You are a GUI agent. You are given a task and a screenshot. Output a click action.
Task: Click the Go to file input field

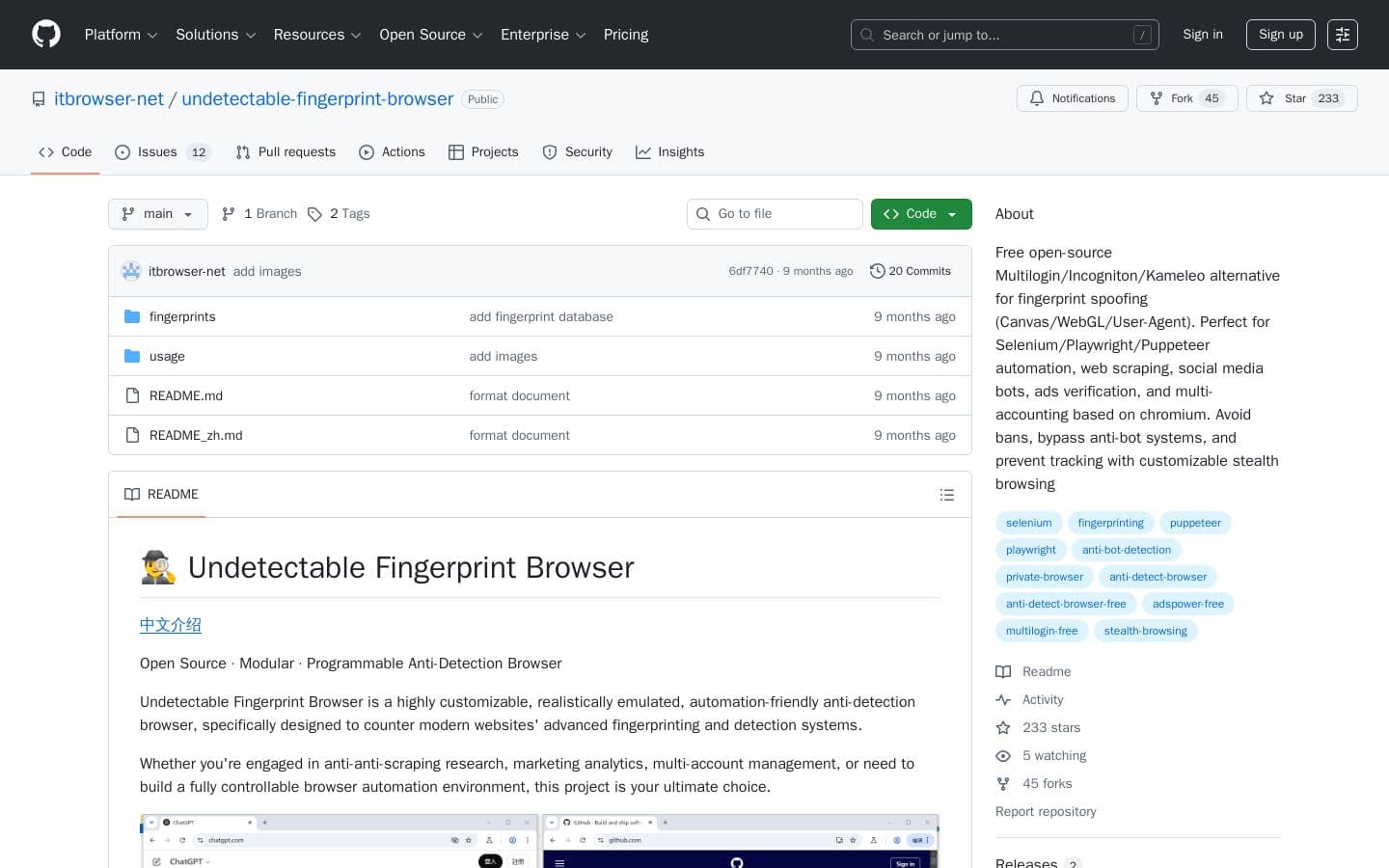775,213
